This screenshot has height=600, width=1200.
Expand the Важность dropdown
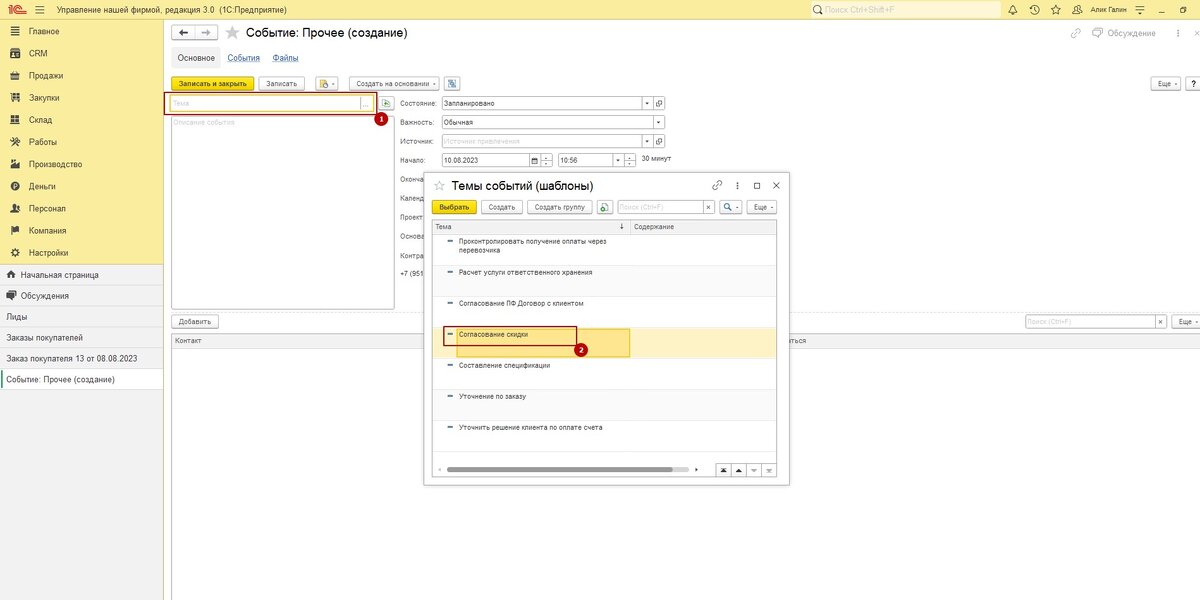(658, 122)
